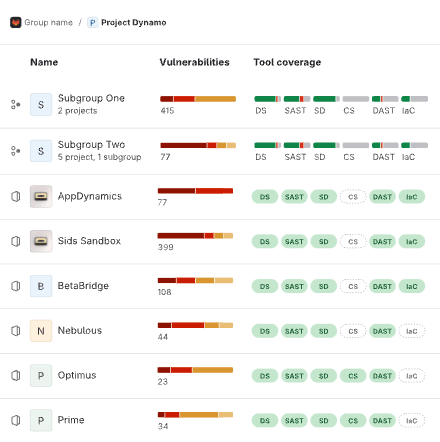This screenshot has height=442, width=440.
Task: Click Subgroup One vulnerability severity bar
Action: (x=198, y=99)
